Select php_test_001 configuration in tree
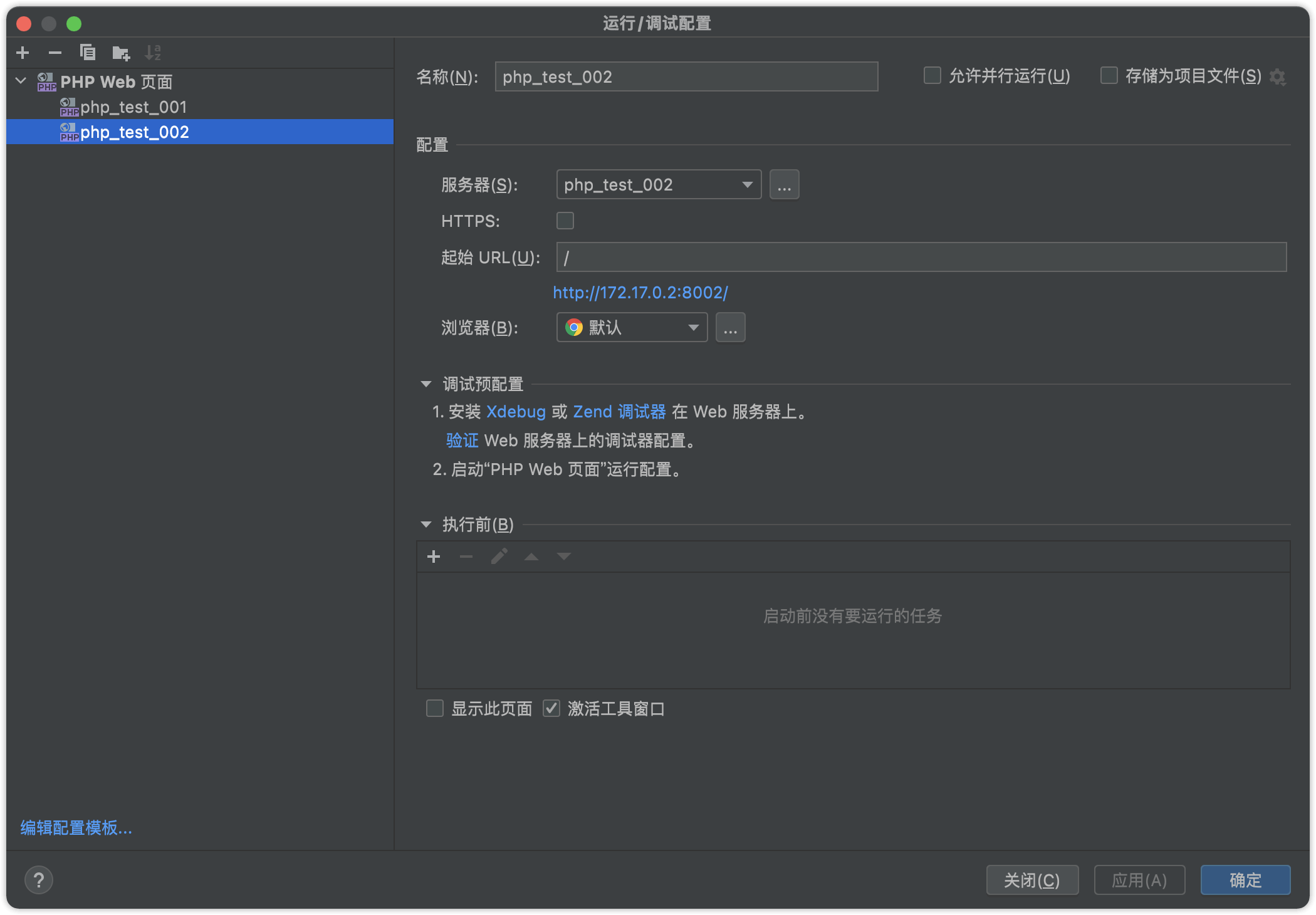The width and height of the screenshot is (1316, 915). (133, 107)
